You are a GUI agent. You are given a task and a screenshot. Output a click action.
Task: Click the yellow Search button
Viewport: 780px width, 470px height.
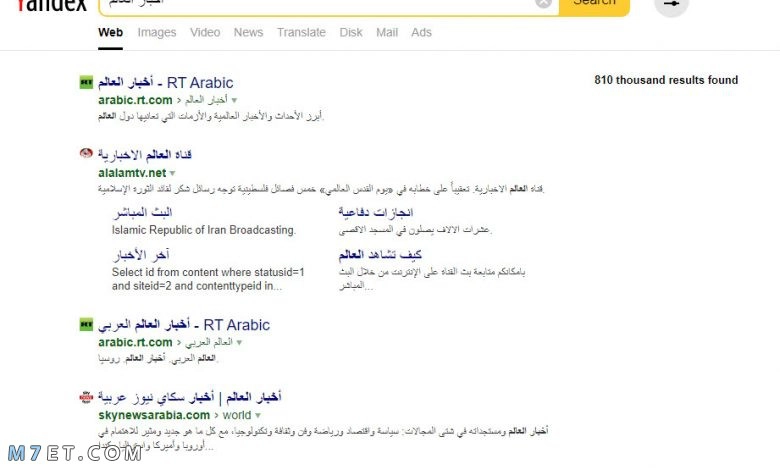pos(594,5)
